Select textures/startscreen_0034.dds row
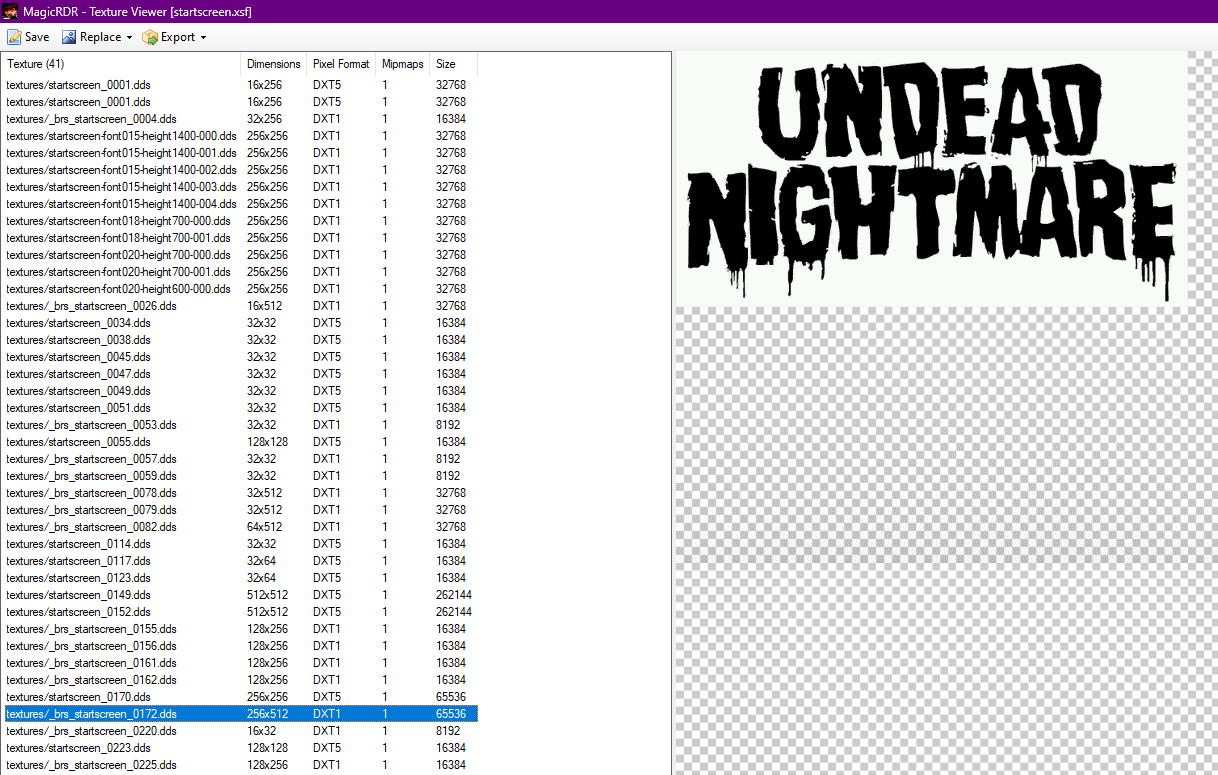The width and height of the screenshot is (1218, 775). point(240,322)
